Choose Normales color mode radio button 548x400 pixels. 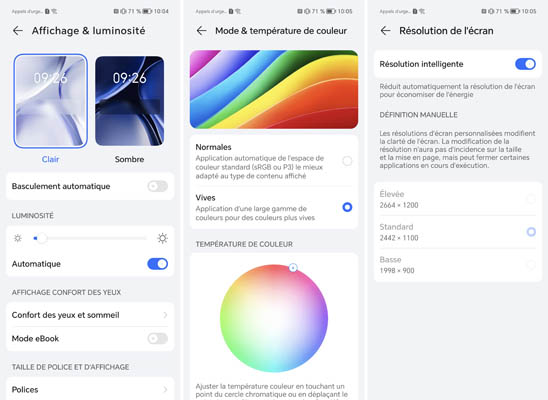(347, 161)
